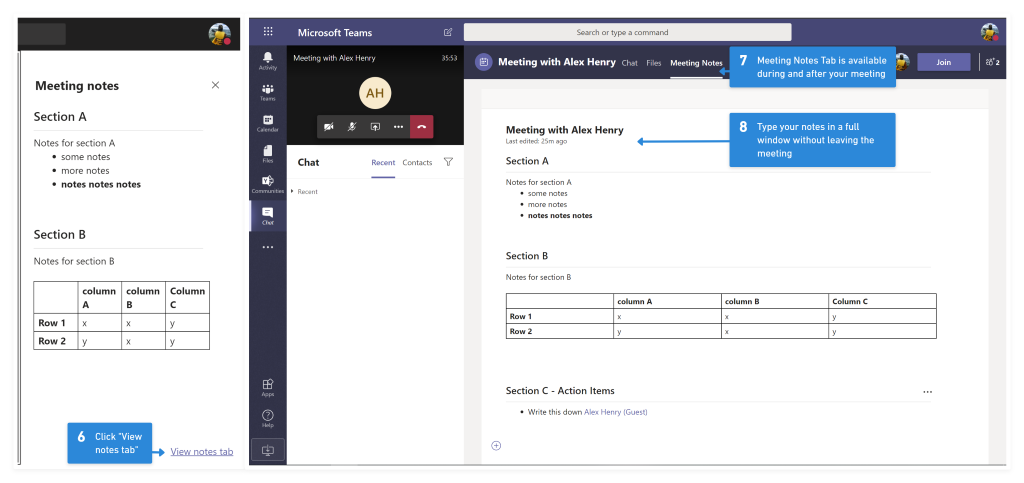Click the 35:53 call timer
This screenshot has height=483, width=1024.
pos(449,58)
